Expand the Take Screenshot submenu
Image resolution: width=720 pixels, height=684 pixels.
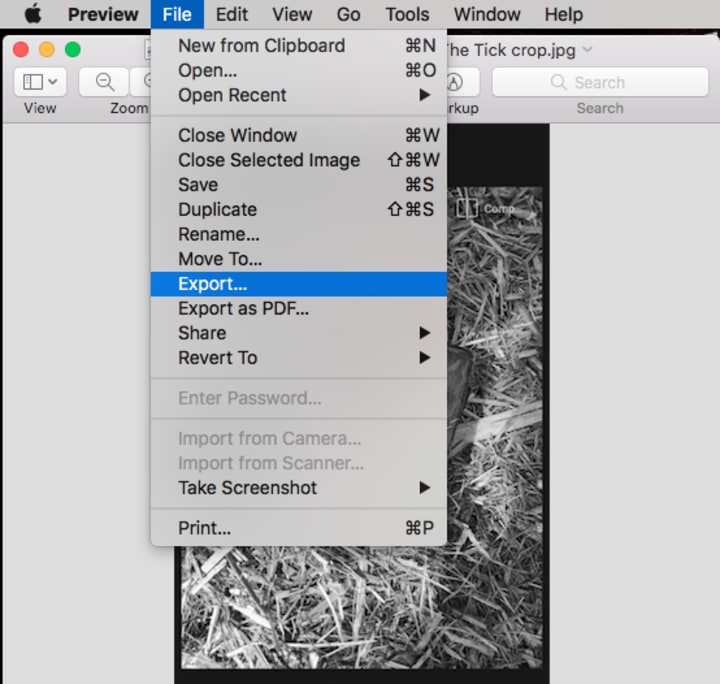point(299,488)
